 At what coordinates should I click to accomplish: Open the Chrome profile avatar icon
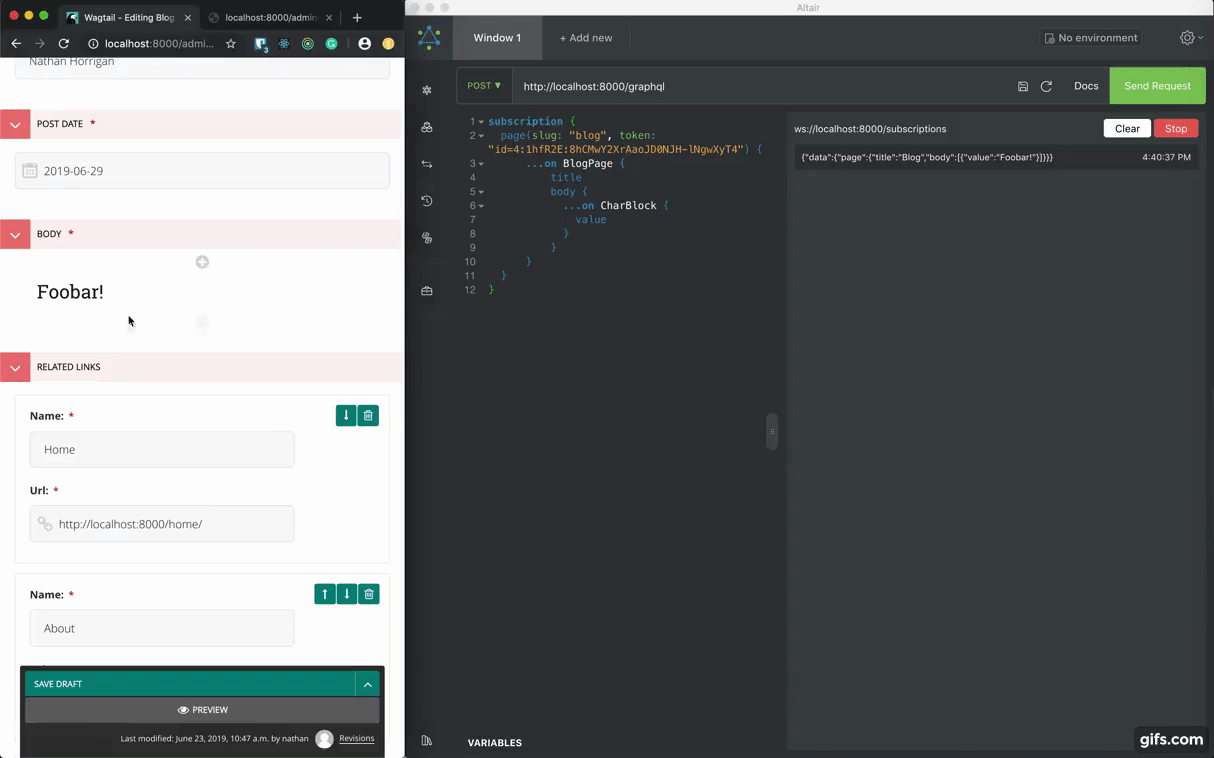(364, 44)
